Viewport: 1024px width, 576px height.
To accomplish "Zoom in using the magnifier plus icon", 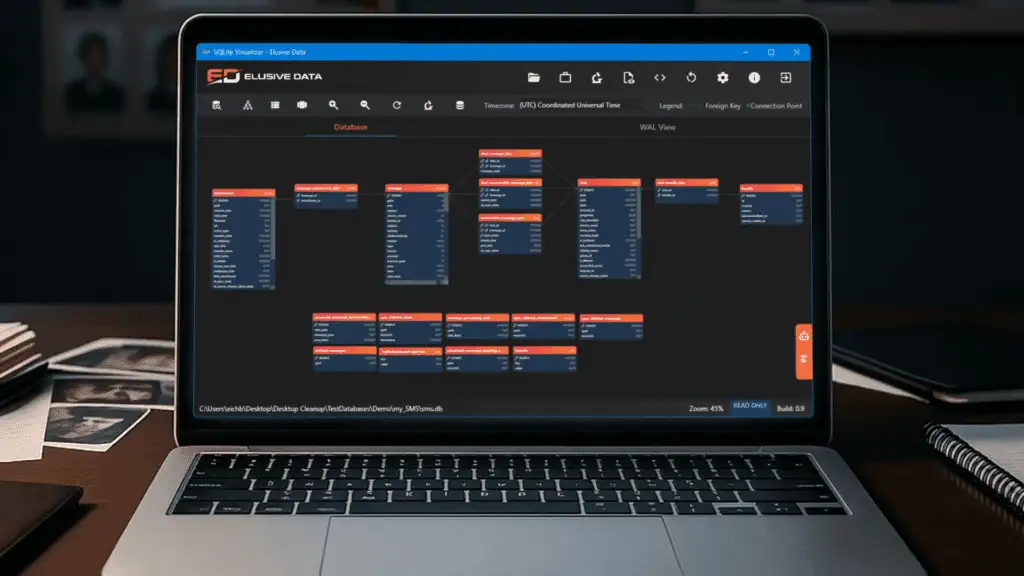I will point(333,104).
